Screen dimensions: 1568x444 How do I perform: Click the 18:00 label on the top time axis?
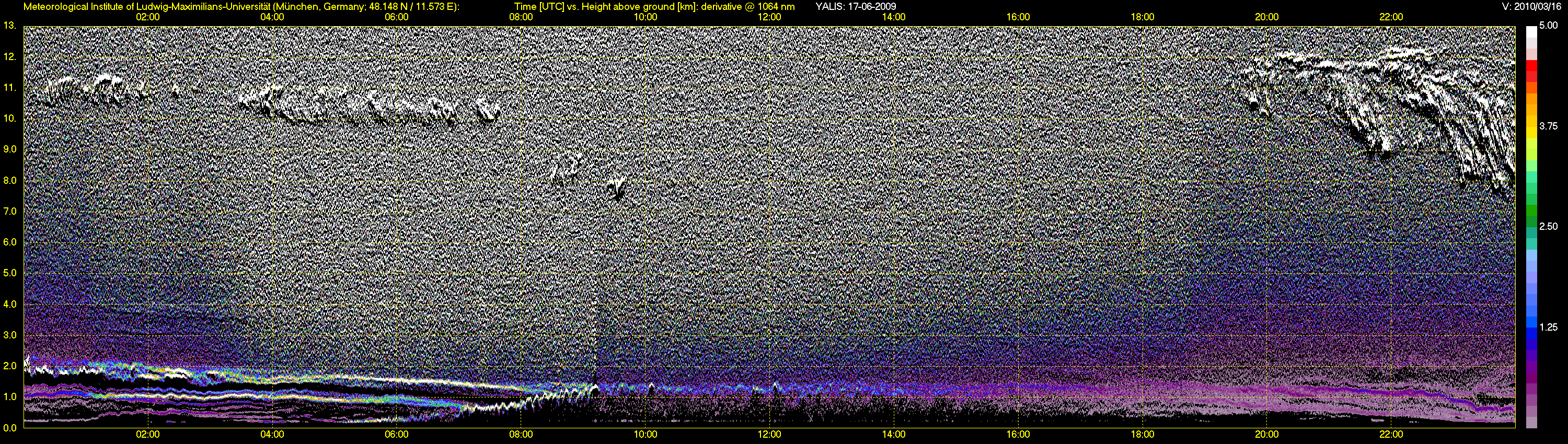click(1143, 17)
